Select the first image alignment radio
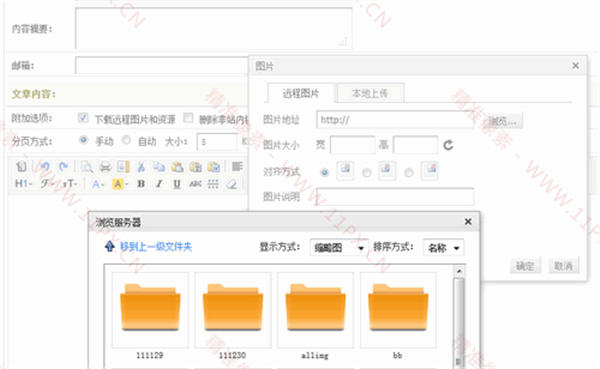Image resolution: width=600 pixels, height=369 pixels. 324,172
